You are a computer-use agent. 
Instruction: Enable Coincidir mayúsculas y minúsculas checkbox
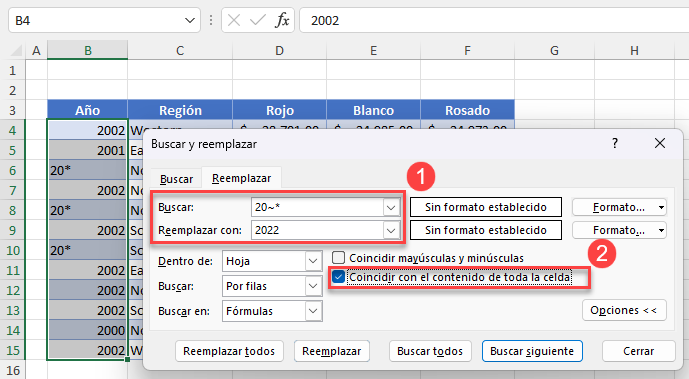(x=338, y=258)
